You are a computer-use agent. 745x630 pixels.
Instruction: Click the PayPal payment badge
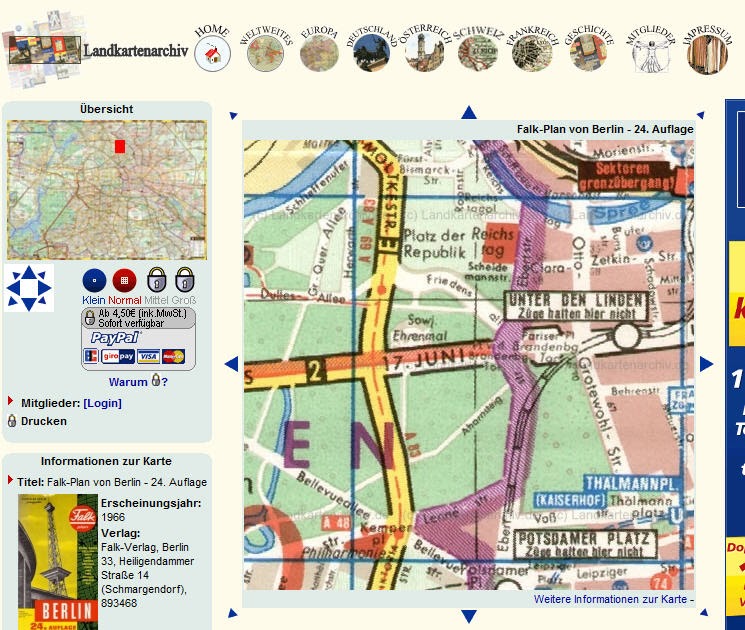[115, 338]
